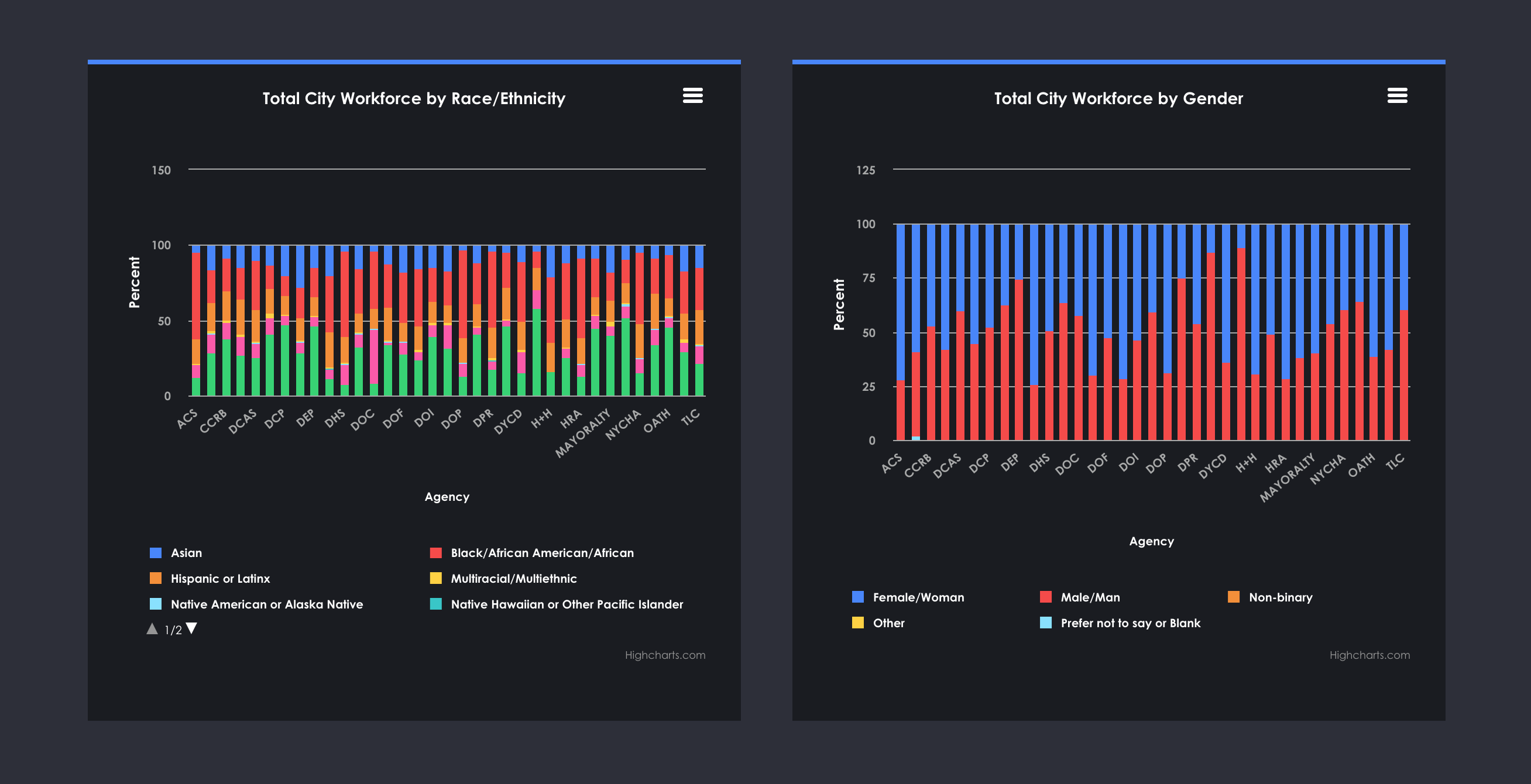Go to next legend page arrow
This screenshot has height=784, width=1531.
(191, 629)
